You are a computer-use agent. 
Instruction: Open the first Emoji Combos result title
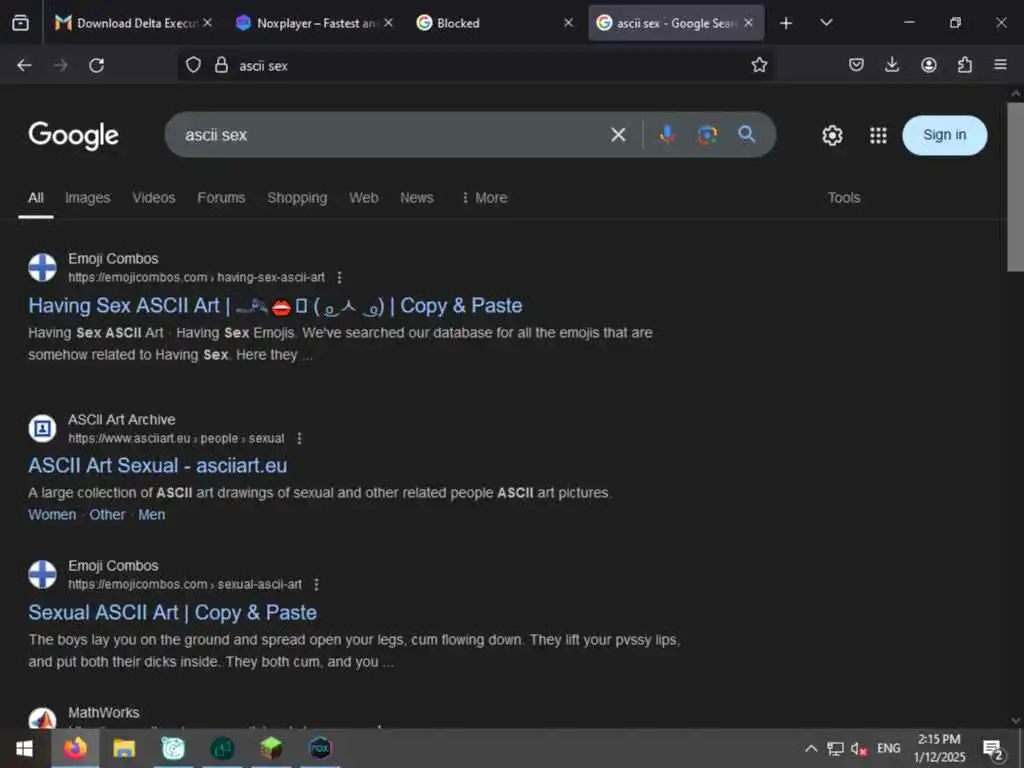point(275,306)
